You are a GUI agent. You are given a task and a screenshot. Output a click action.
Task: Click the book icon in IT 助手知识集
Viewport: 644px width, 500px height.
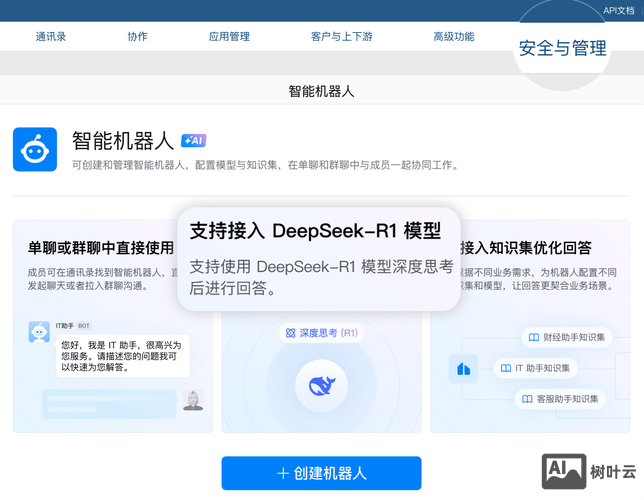pyautogui.click(x=506, y=368)
